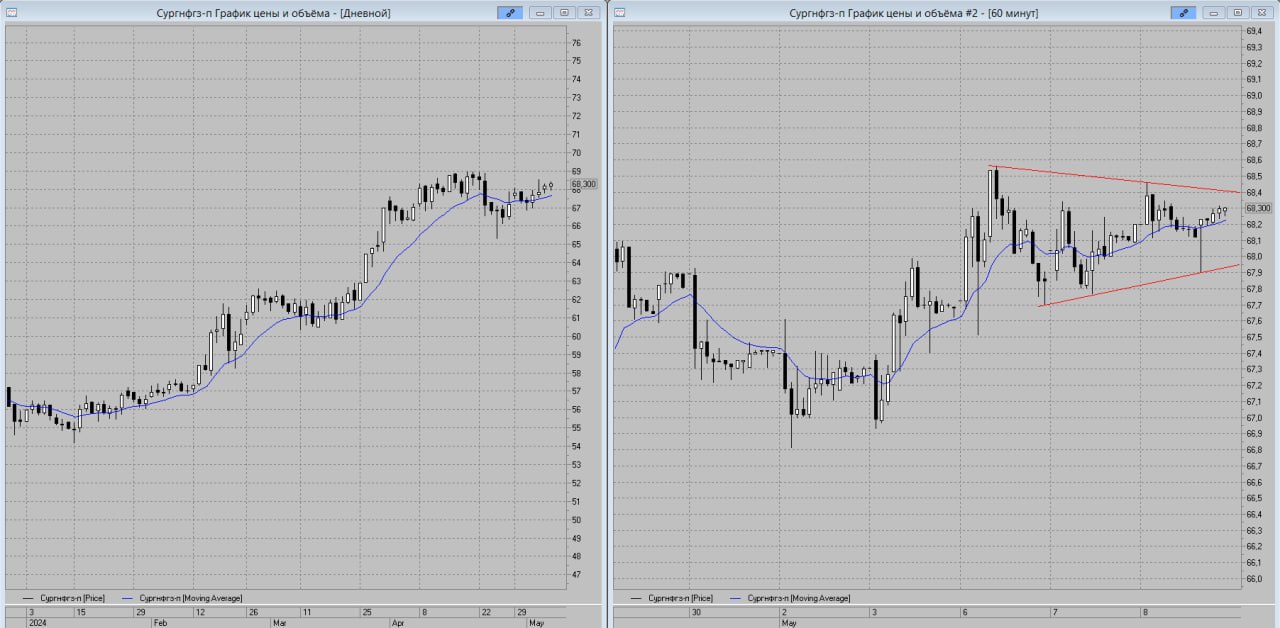Image resolution: width=1280 pixels, height=628 pixels.
Task: Minimize the Дневной chart window
Action: (x=541, y=13)
